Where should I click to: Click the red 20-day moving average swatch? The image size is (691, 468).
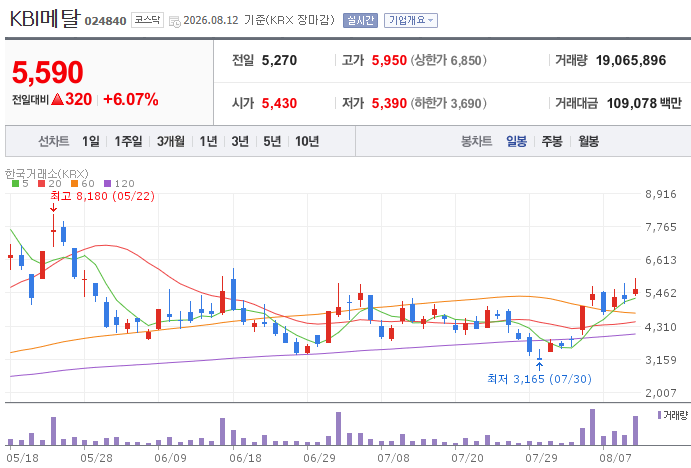[x=41, y=183]
